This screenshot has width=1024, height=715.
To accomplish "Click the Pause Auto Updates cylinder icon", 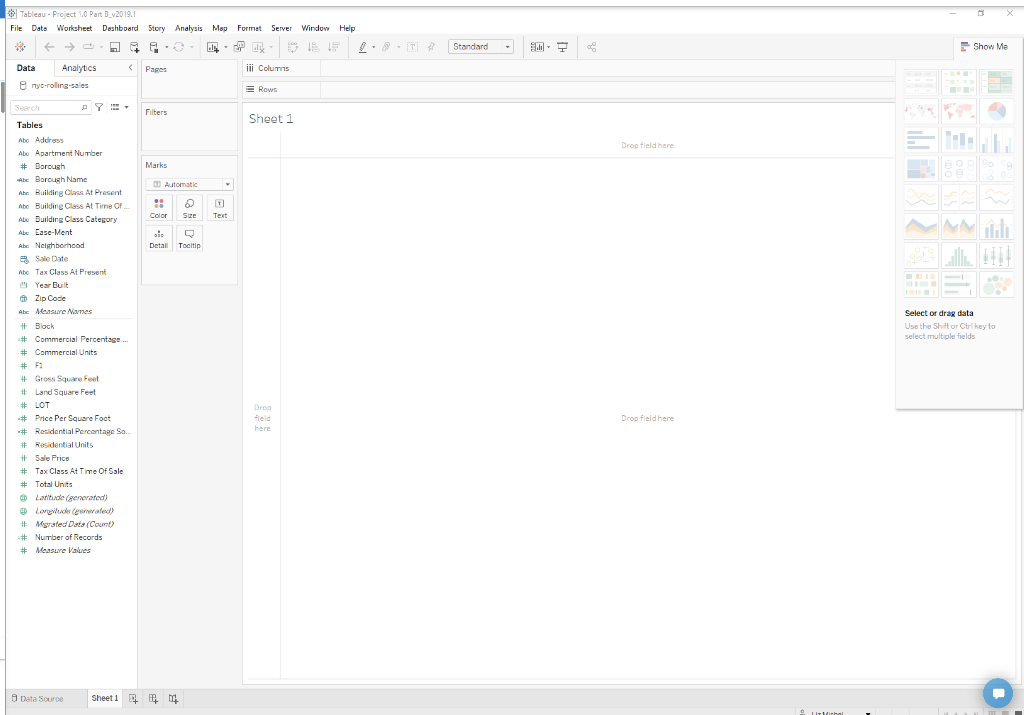I will [154, 47].
